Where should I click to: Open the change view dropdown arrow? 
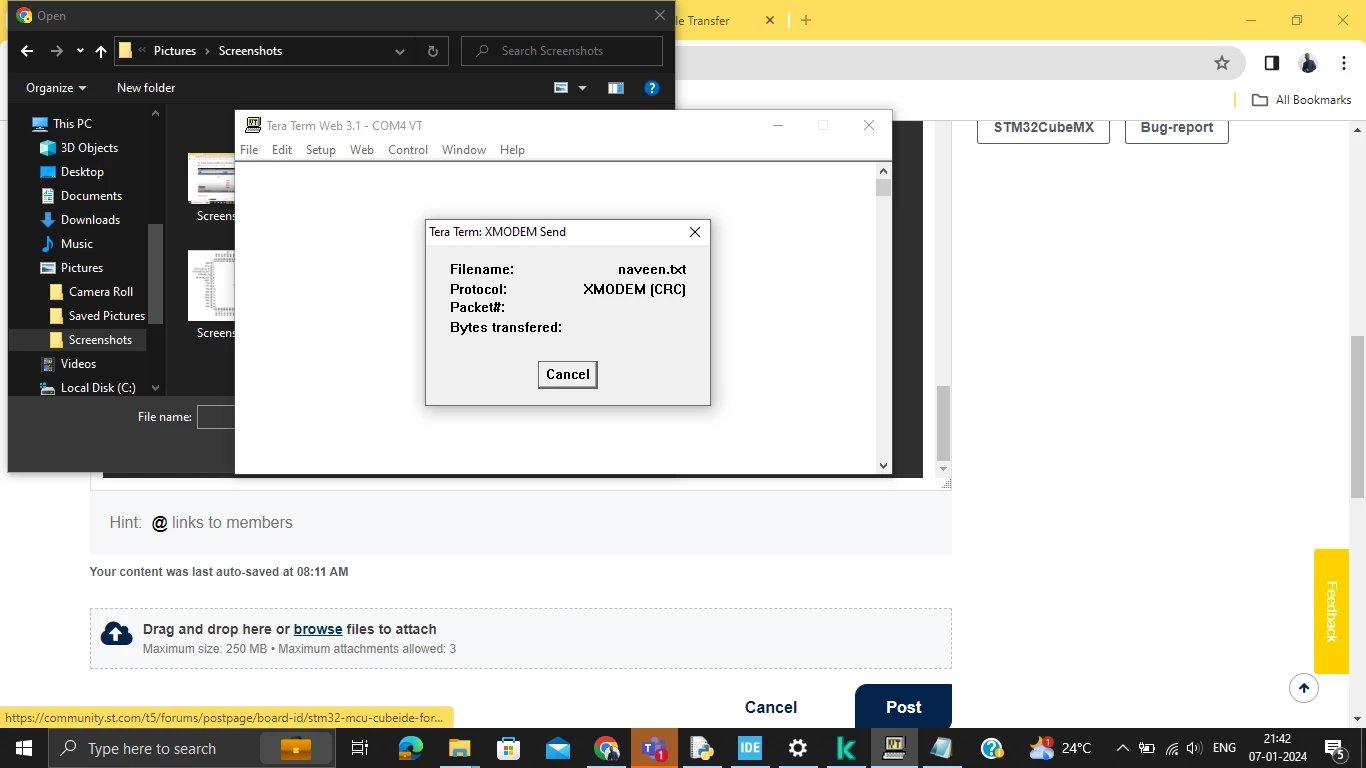point(583,88)
